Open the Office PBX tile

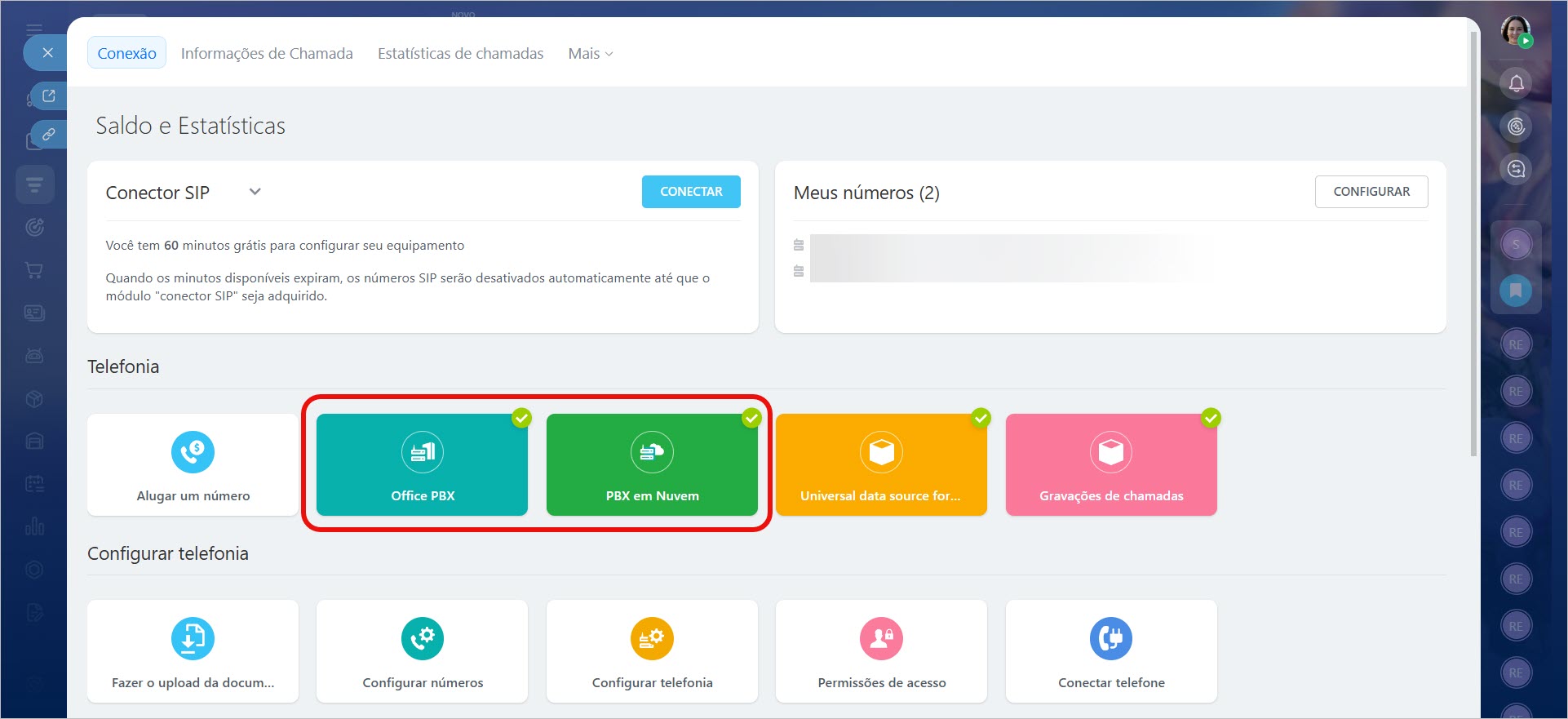(x=422, y=464)
